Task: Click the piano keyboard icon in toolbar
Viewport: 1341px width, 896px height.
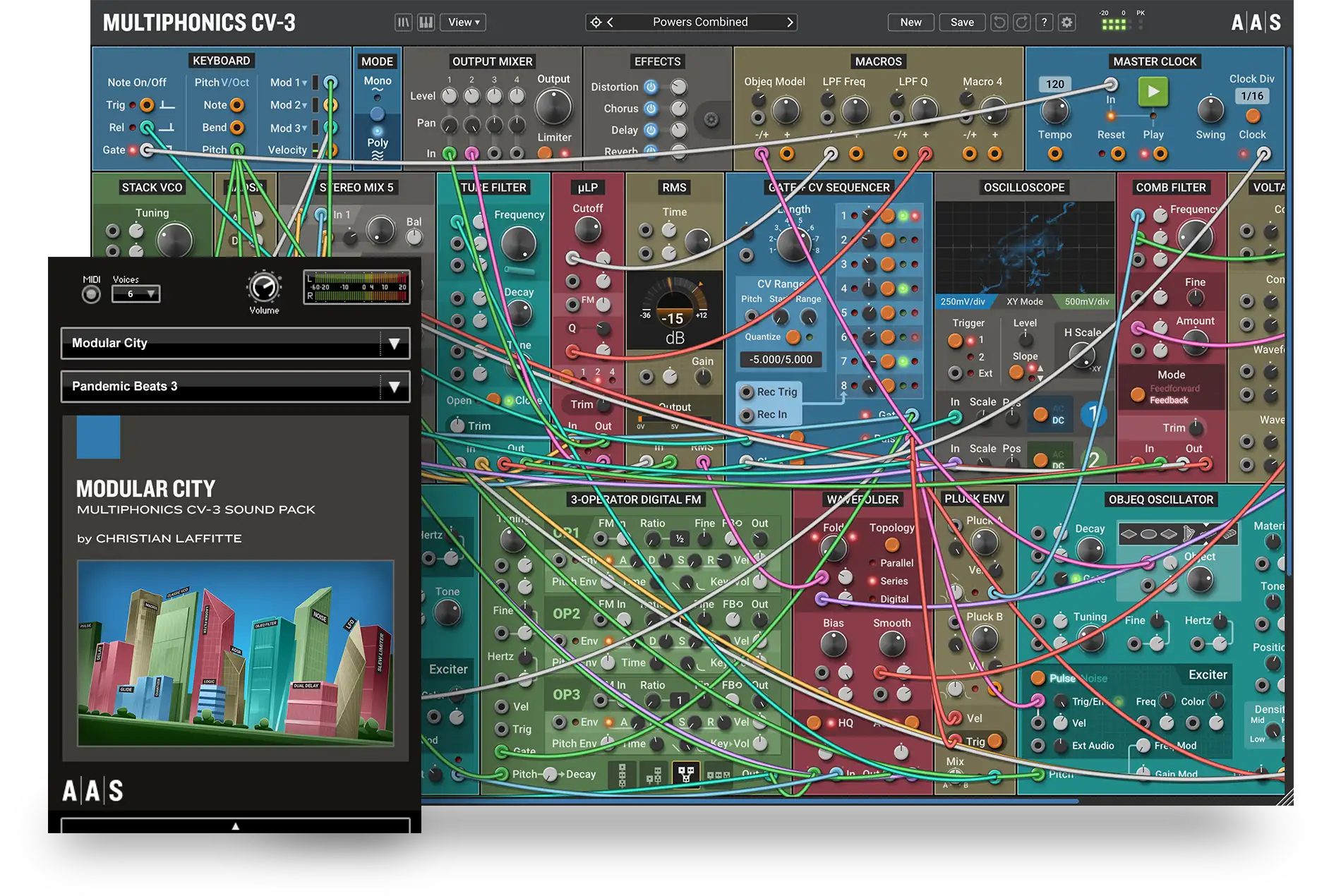Action: click(x=426, y=23)
